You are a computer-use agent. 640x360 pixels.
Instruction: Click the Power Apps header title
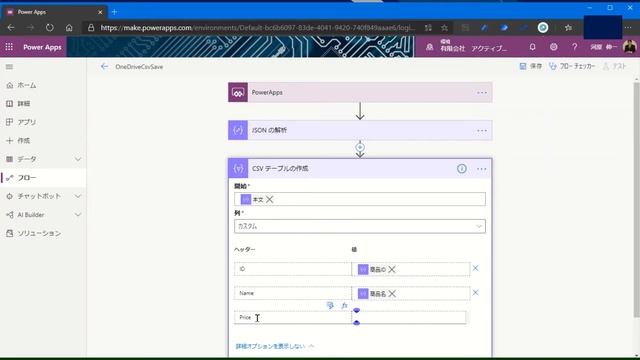tap(42, 47)
